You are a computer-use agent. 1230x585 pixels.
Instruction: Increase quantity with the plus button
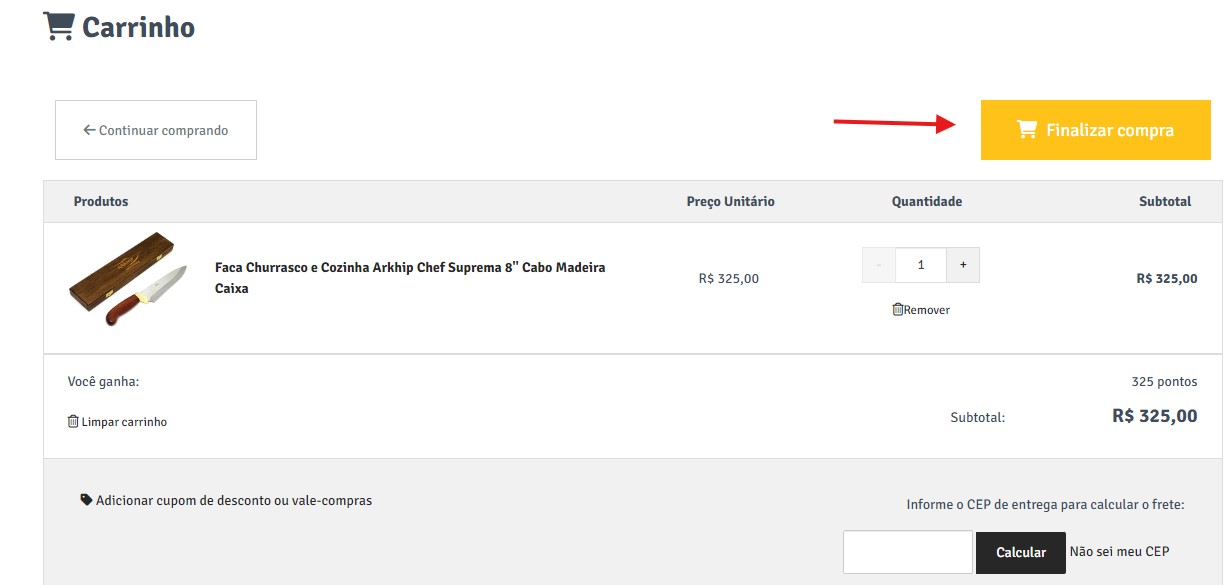[963, 265]
